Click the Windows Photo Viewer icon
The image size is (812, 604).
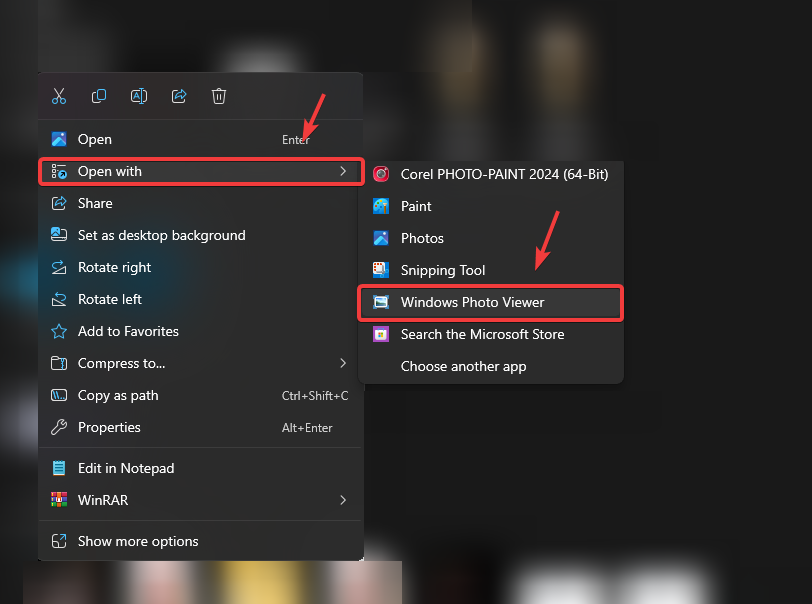click(x=381, y=302)
